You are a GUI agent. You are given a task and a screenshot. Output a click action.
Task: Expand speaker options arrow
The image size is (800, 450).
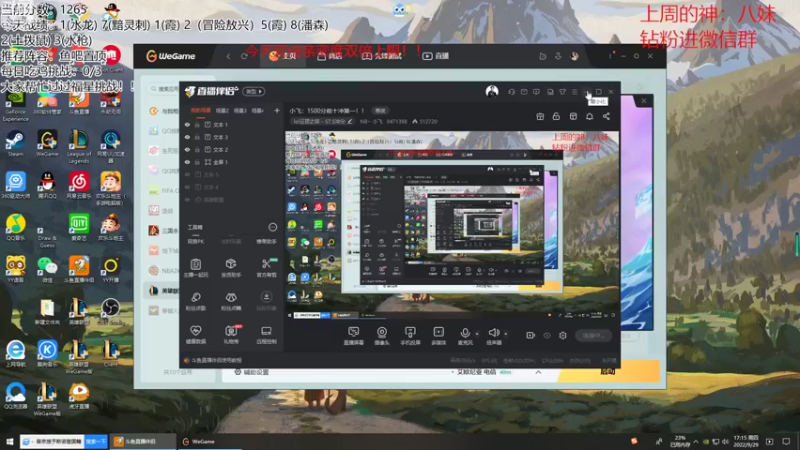coord(506,334)
